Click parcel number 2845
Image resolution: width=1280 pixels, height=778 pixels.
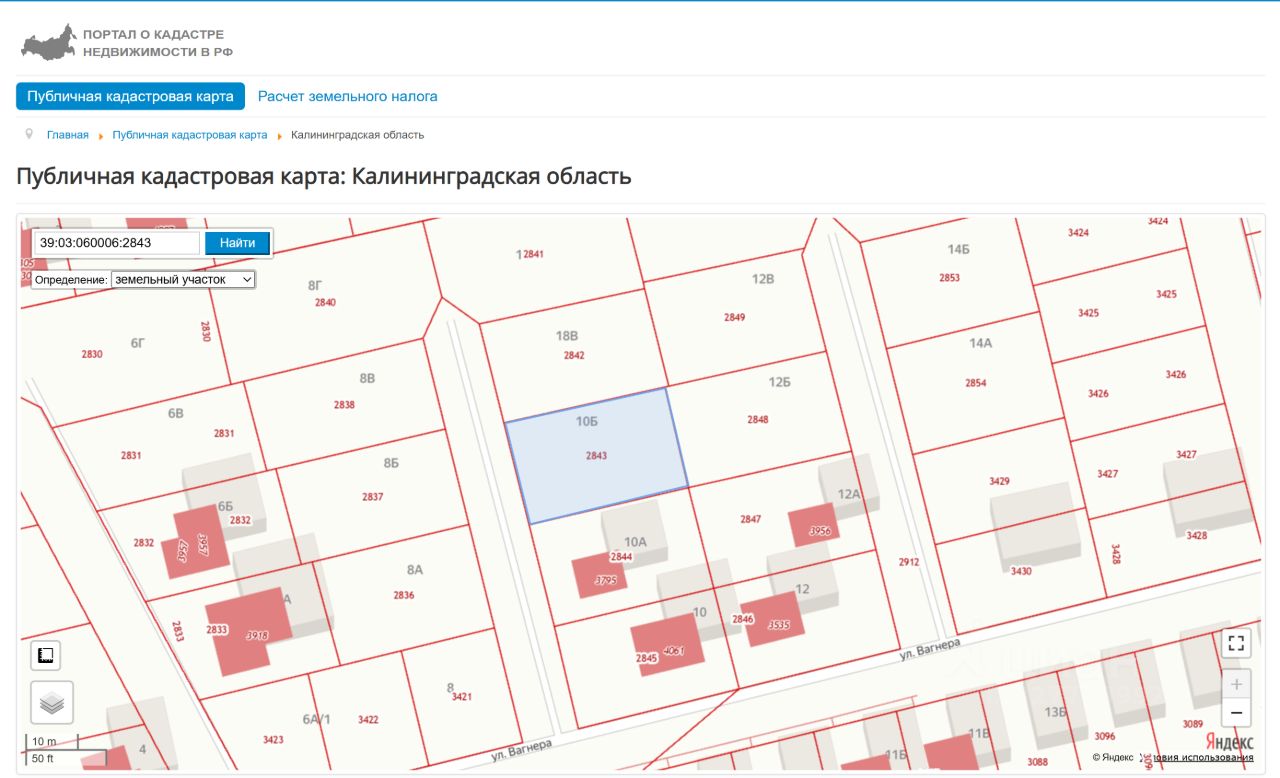pos(647,658)
